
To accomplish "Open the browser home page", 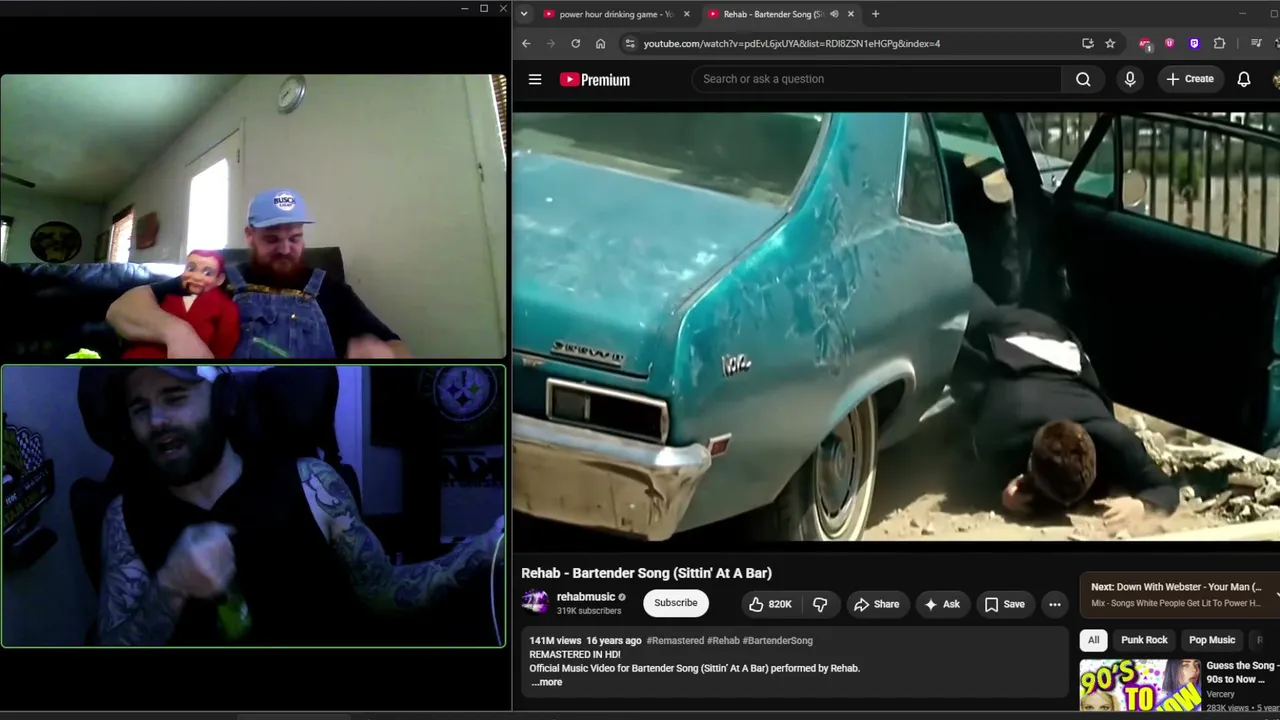I will [600, 43].
